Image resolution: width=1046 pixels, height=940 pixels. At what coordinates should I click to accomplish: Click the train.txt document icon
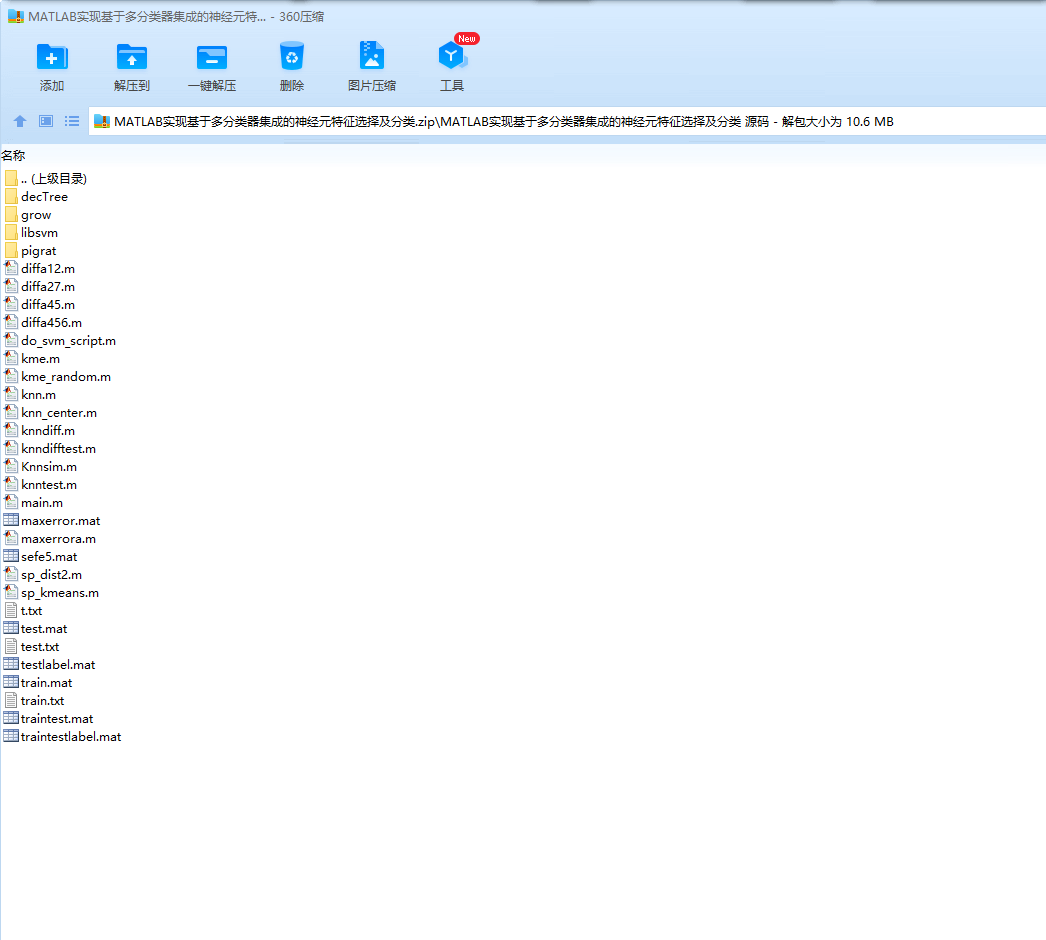tap(11, 700)
